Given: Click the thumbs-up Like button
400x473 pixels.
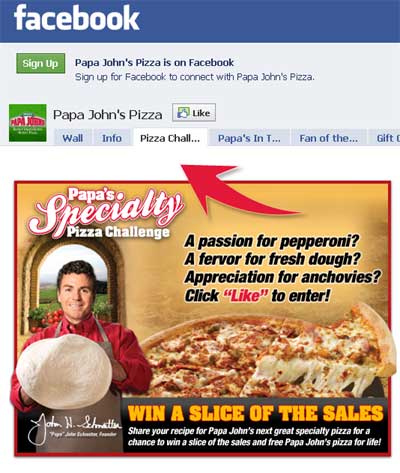Looking at the screenshot, I should pyautogui.click(x=194, y=113).
